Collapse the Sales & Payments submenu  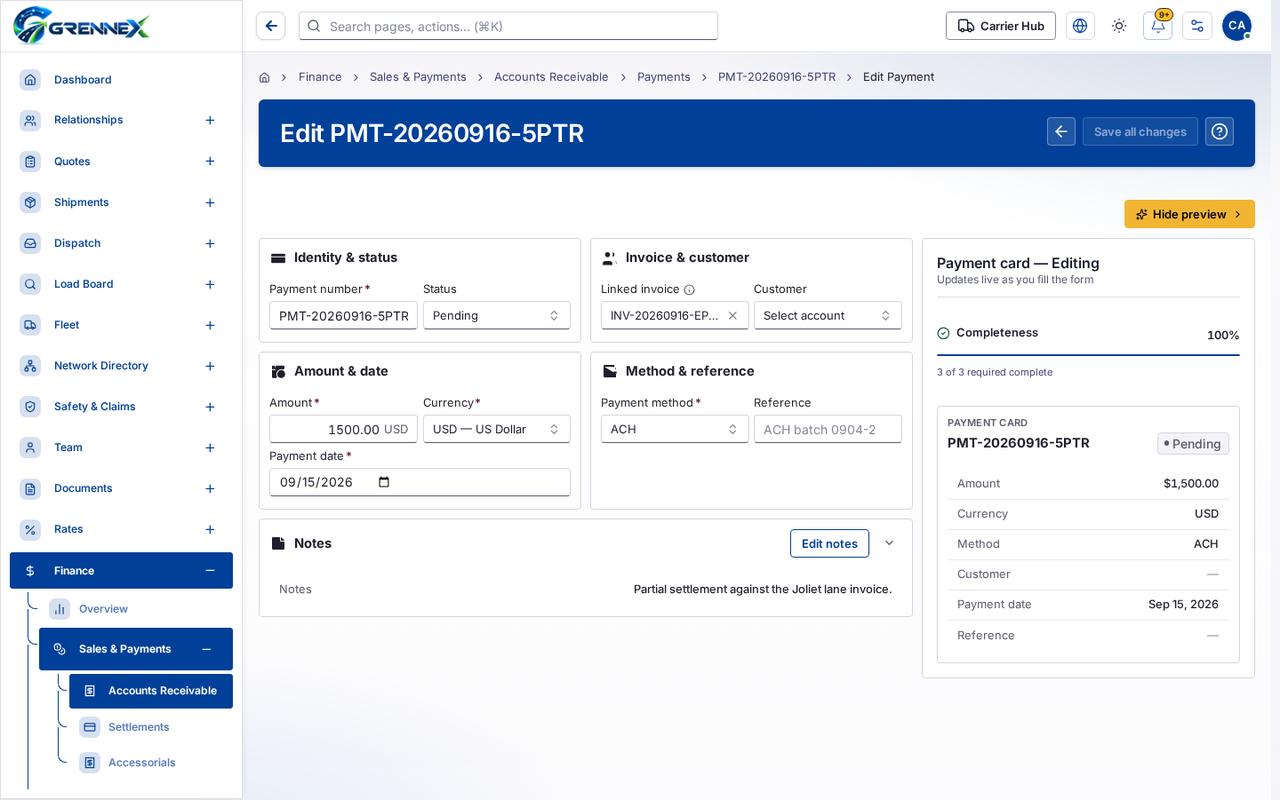coord(206,649)
